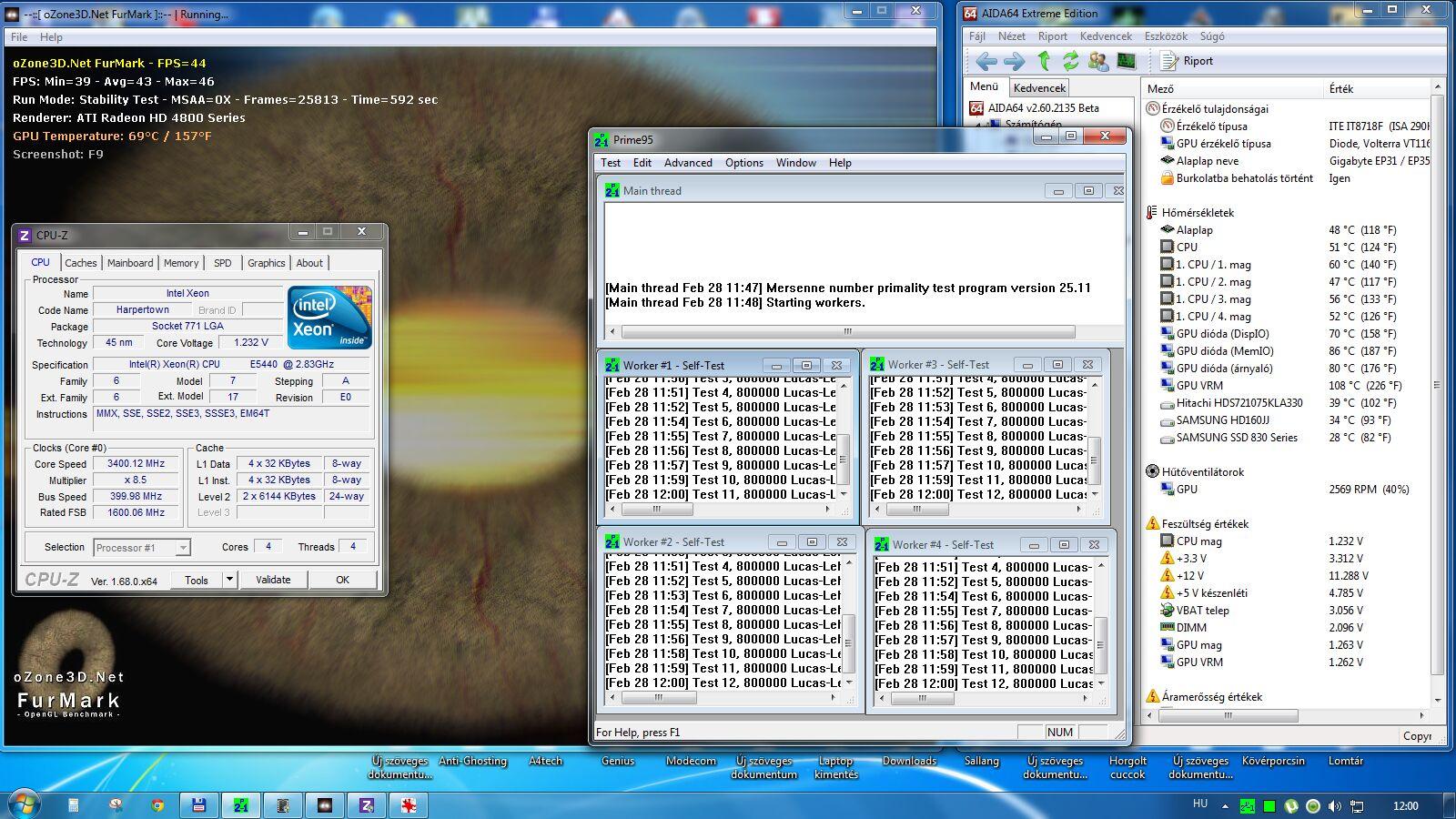1456x819 pixels.
Task: Switch to CPU-Z Mainboard tab
Action: click(130, 263)
